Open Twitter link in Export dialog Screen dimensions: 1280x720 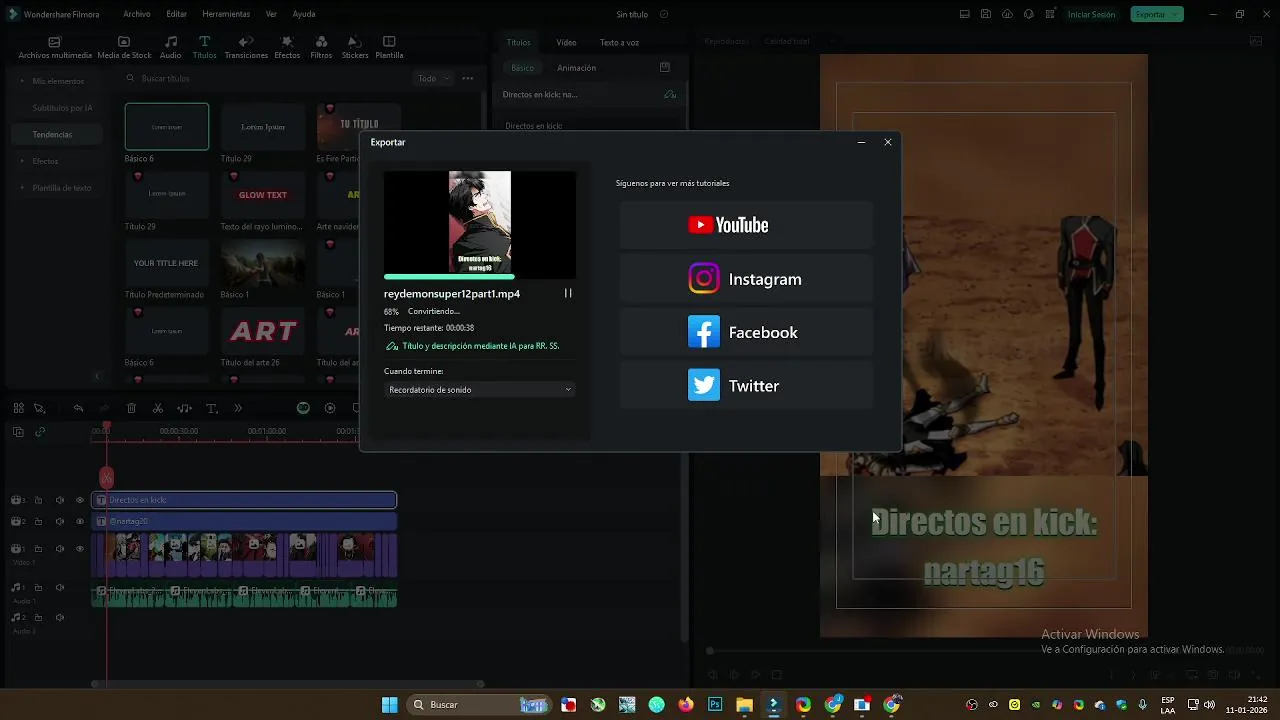click(746, 385)
